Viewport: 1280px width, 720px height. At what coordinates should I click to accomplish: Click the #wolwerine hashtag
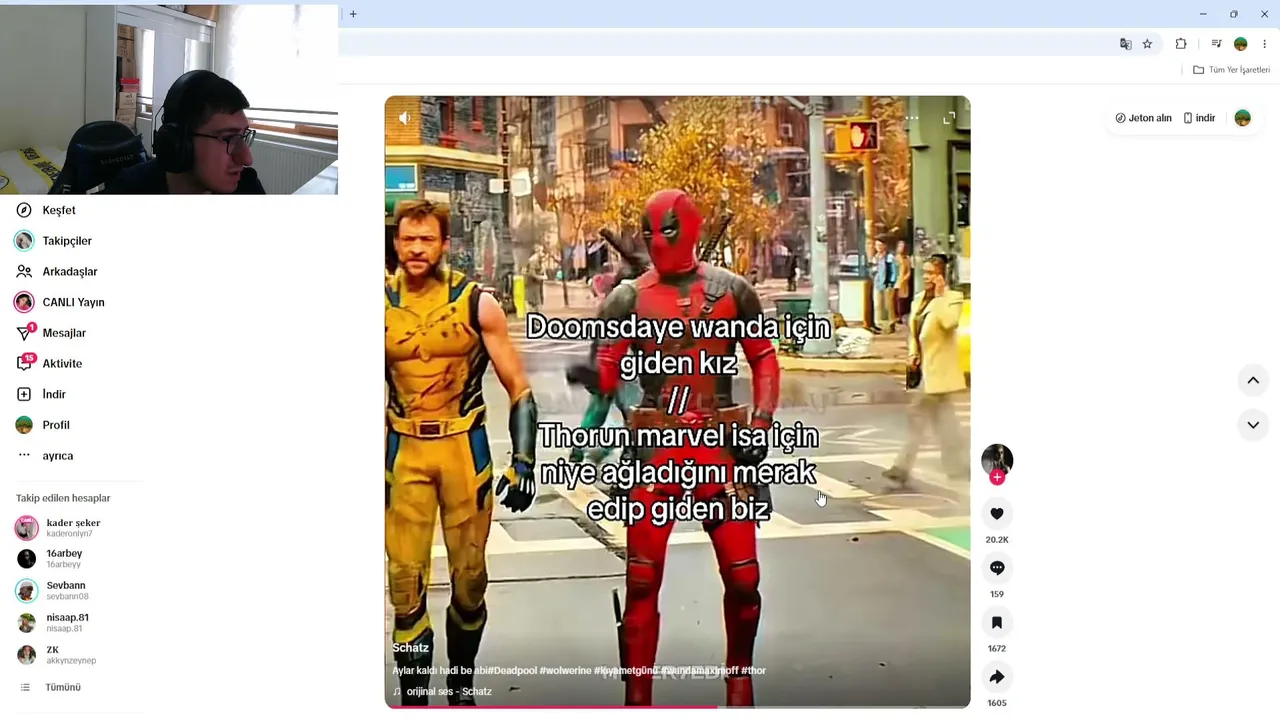pyautogui.click(x=565, y=670)
